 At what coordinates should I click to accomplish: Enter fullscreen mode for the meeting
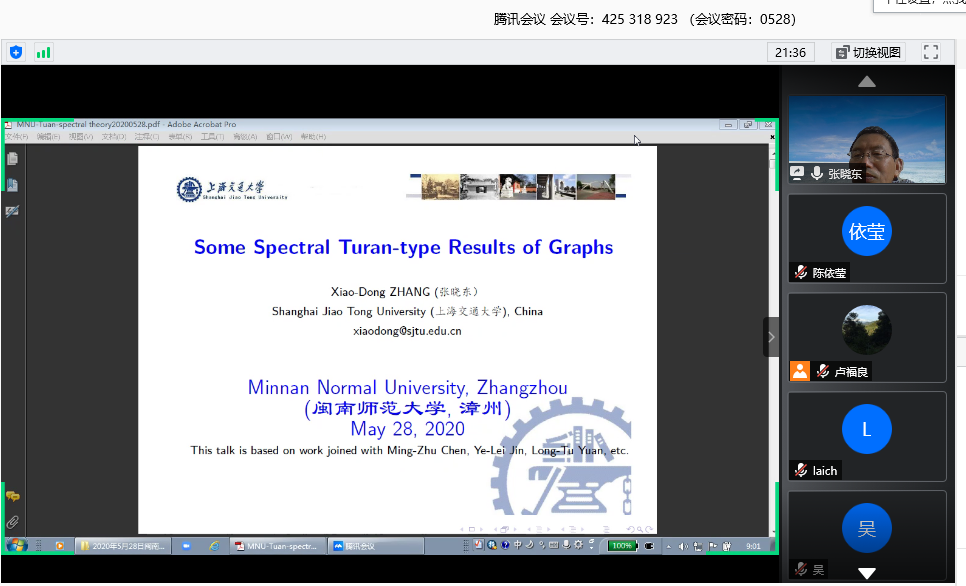point(930,52)
